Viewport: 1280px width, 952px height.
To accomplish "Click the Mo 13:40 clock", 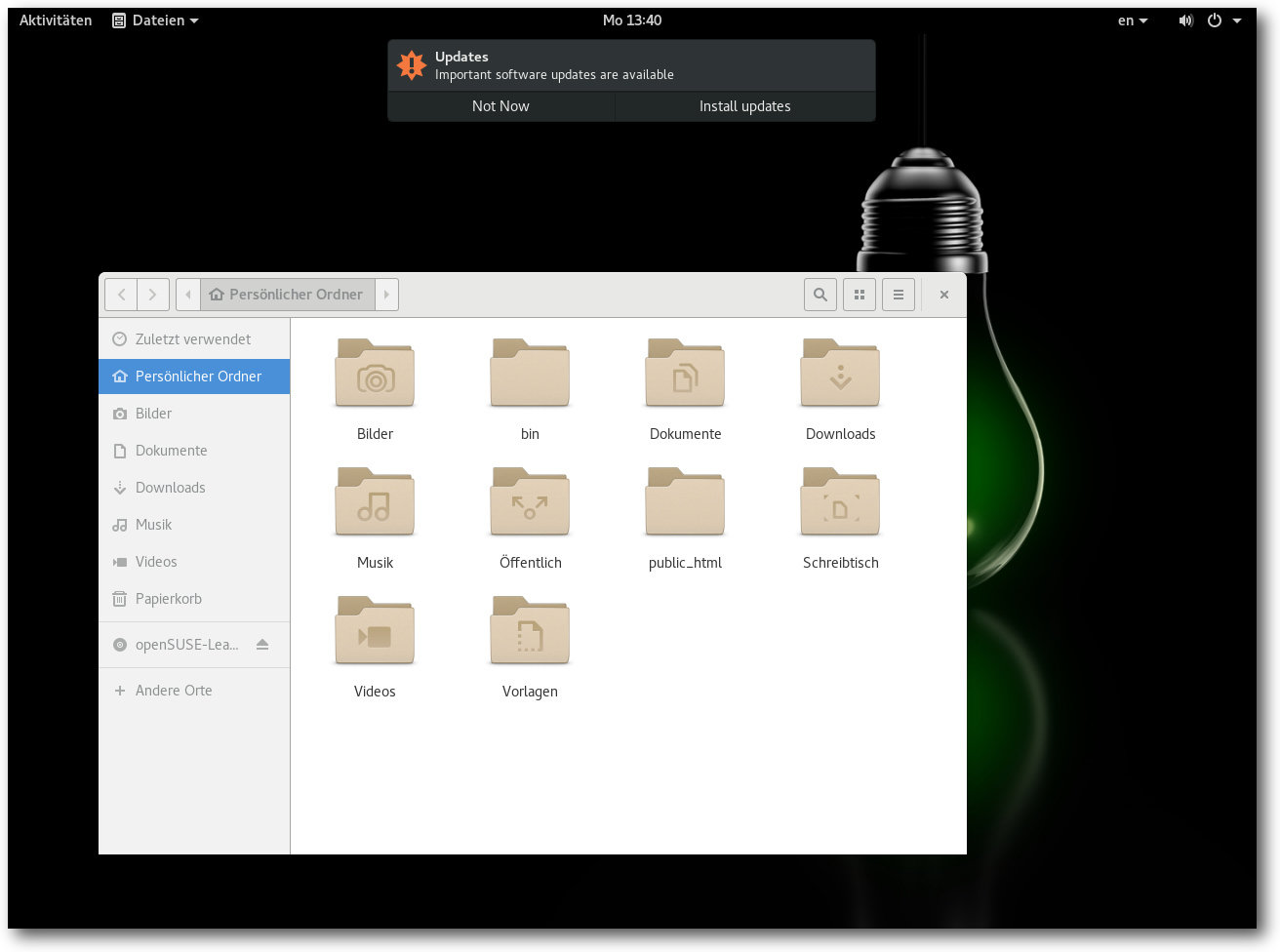I will [x=632, y=20].
